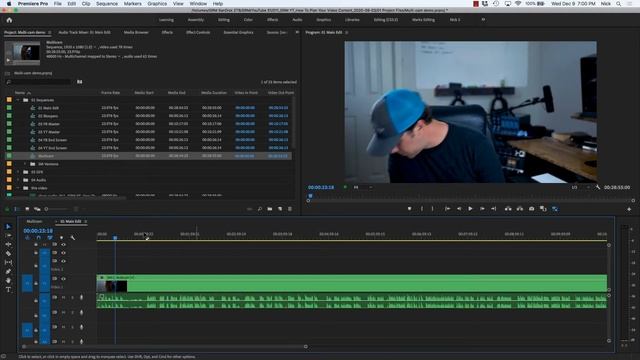Select the Ripple Edit tool
Viewport: 640px width, 360px height.
[x=8, y=244]
